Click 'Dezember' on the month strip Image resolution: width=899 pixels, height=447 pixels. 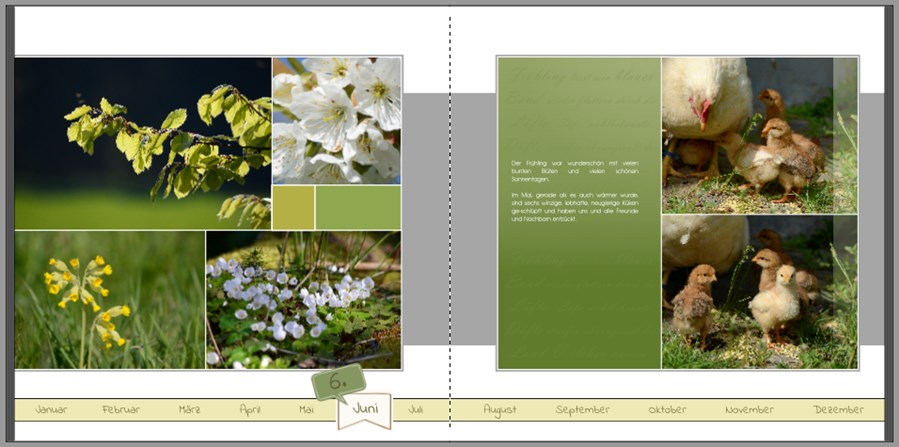click(x=838, y=410)
